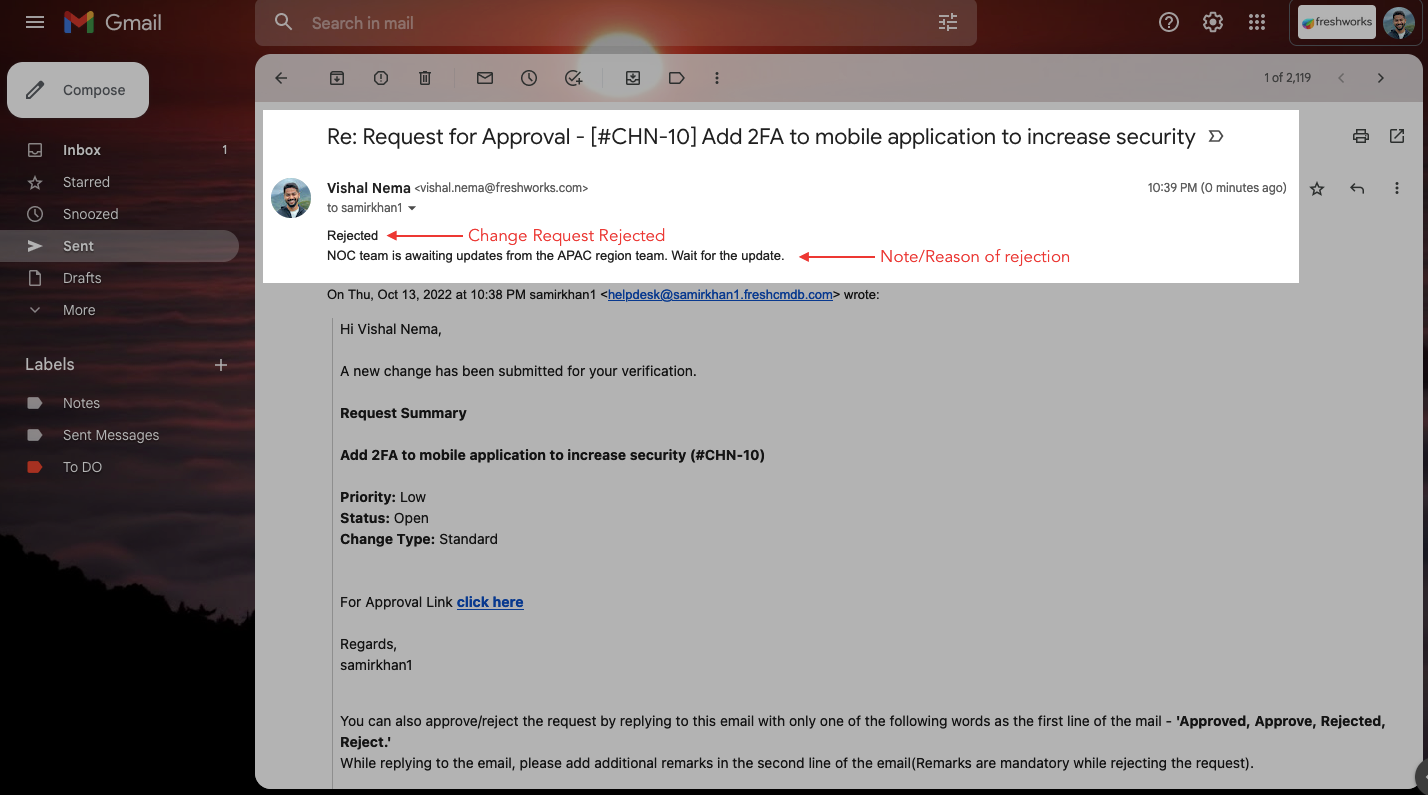Toggle the Gmail navigation sidebar

[34, 21]
